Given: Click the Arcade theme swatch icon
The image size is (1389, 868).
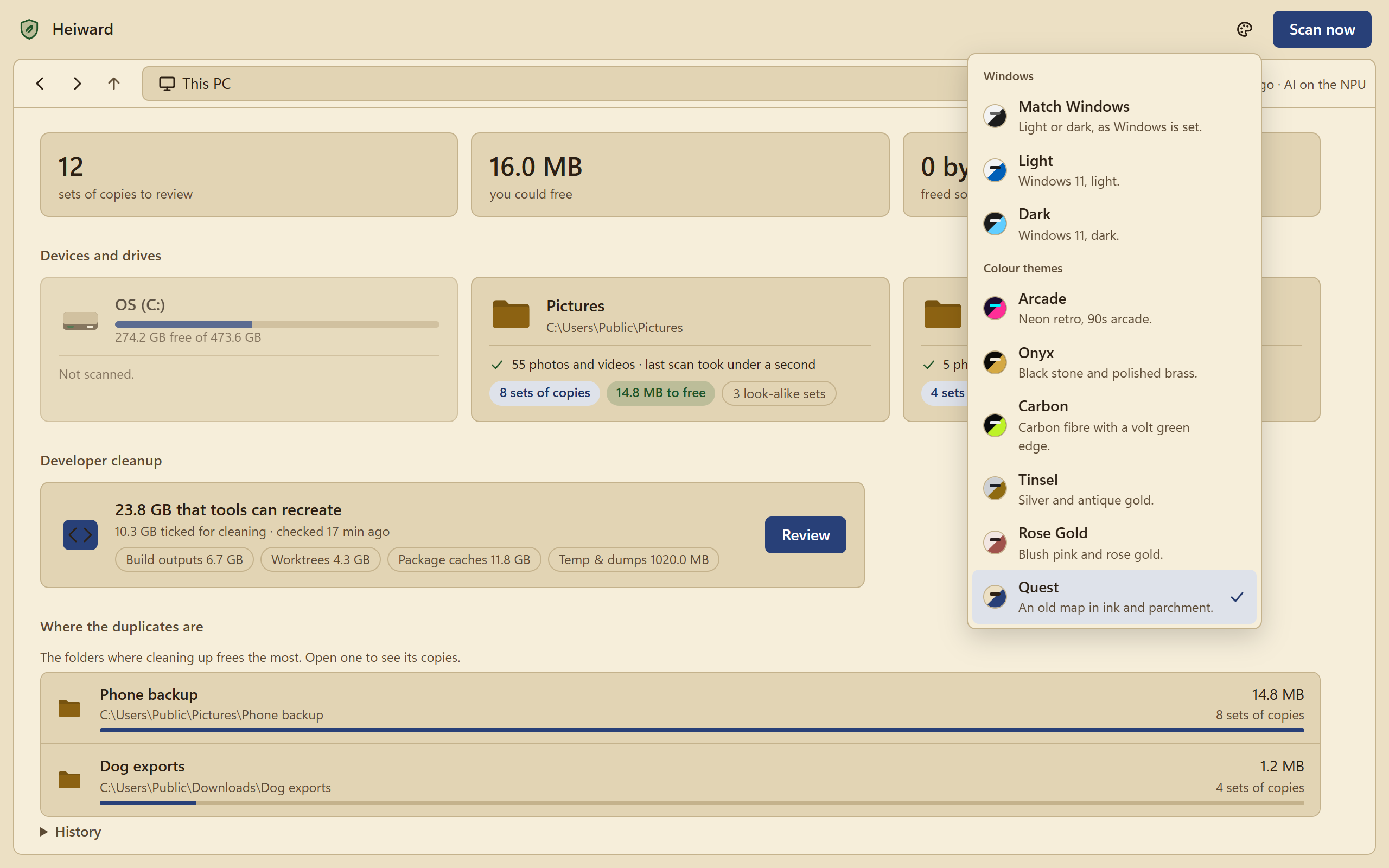Looking at the screenshot, I should [x=995, y=308].
